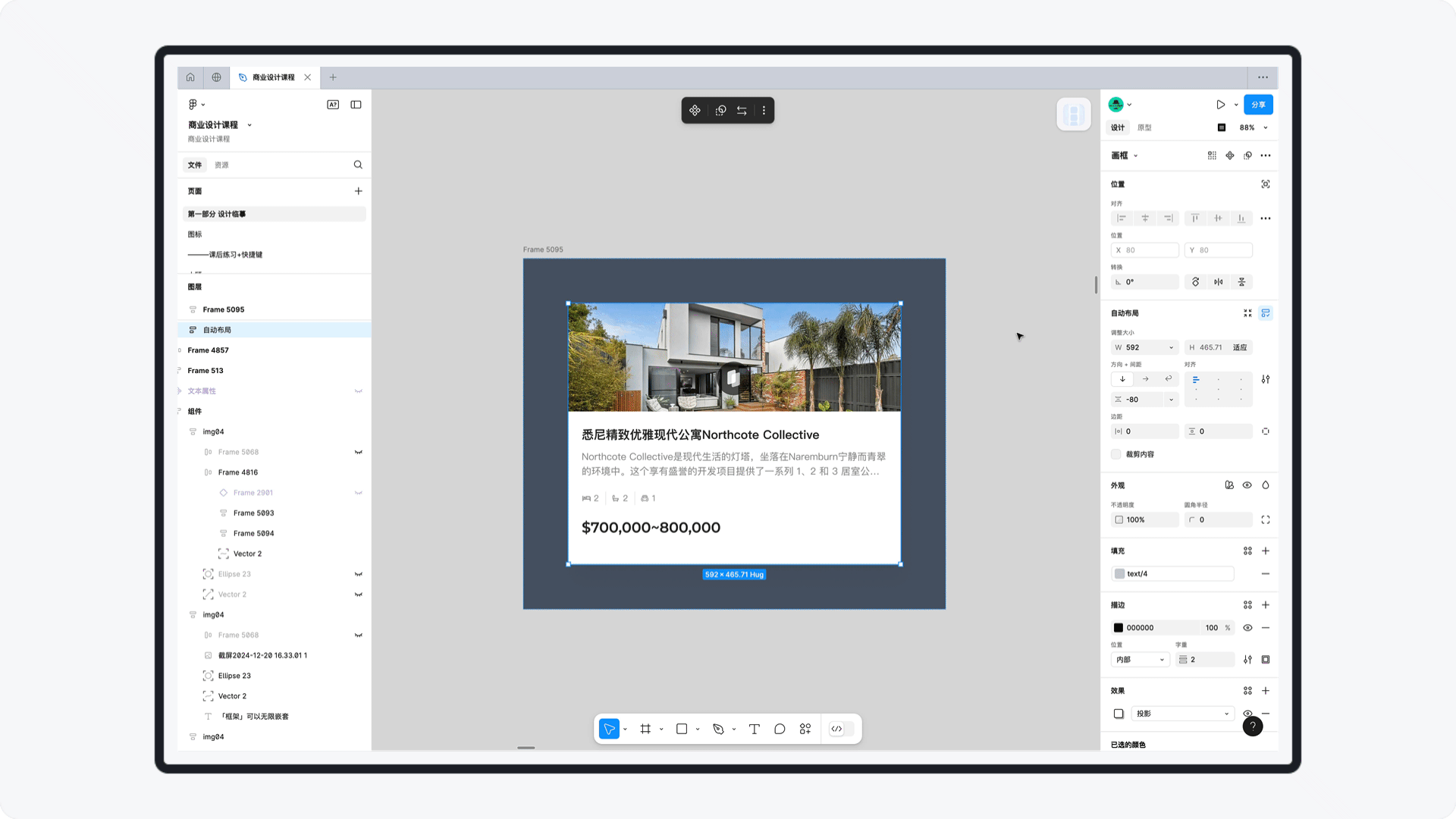Set auto layout direction to horizontal arrow
The height and width of the screenshot is (819, 1456).
1146,379
